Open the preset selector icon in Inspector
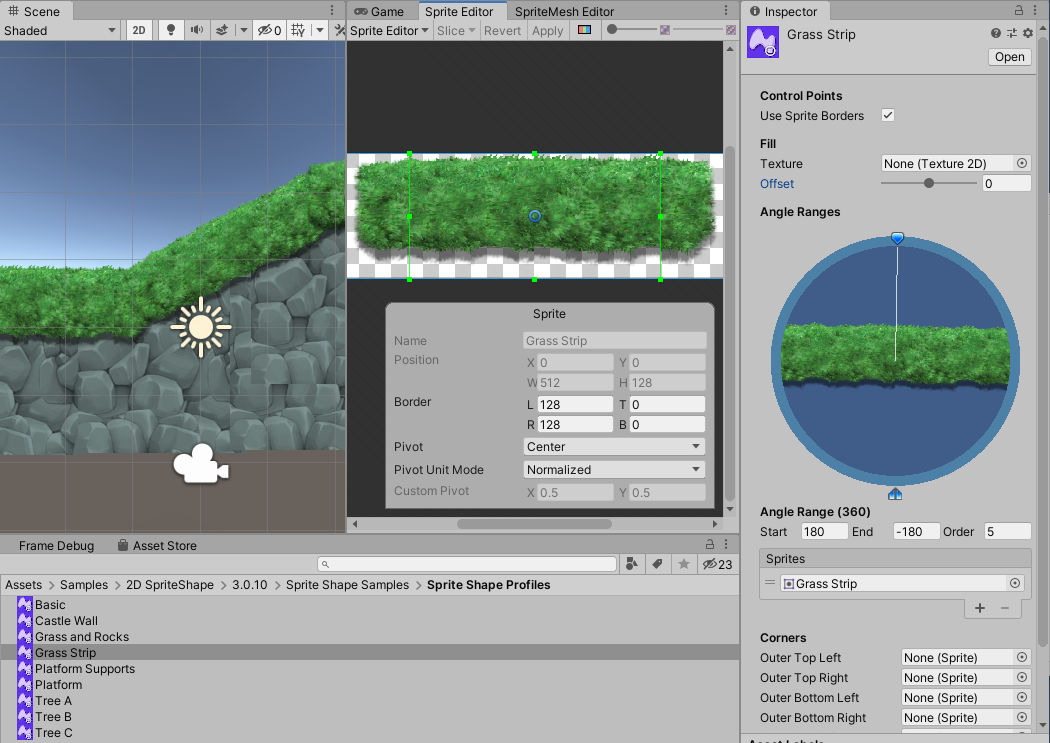 point(1011,34)
